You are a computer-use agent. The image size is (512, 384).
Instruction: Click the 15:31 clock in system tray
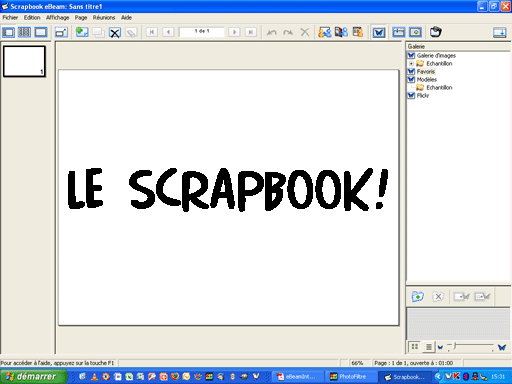point(498,377)
